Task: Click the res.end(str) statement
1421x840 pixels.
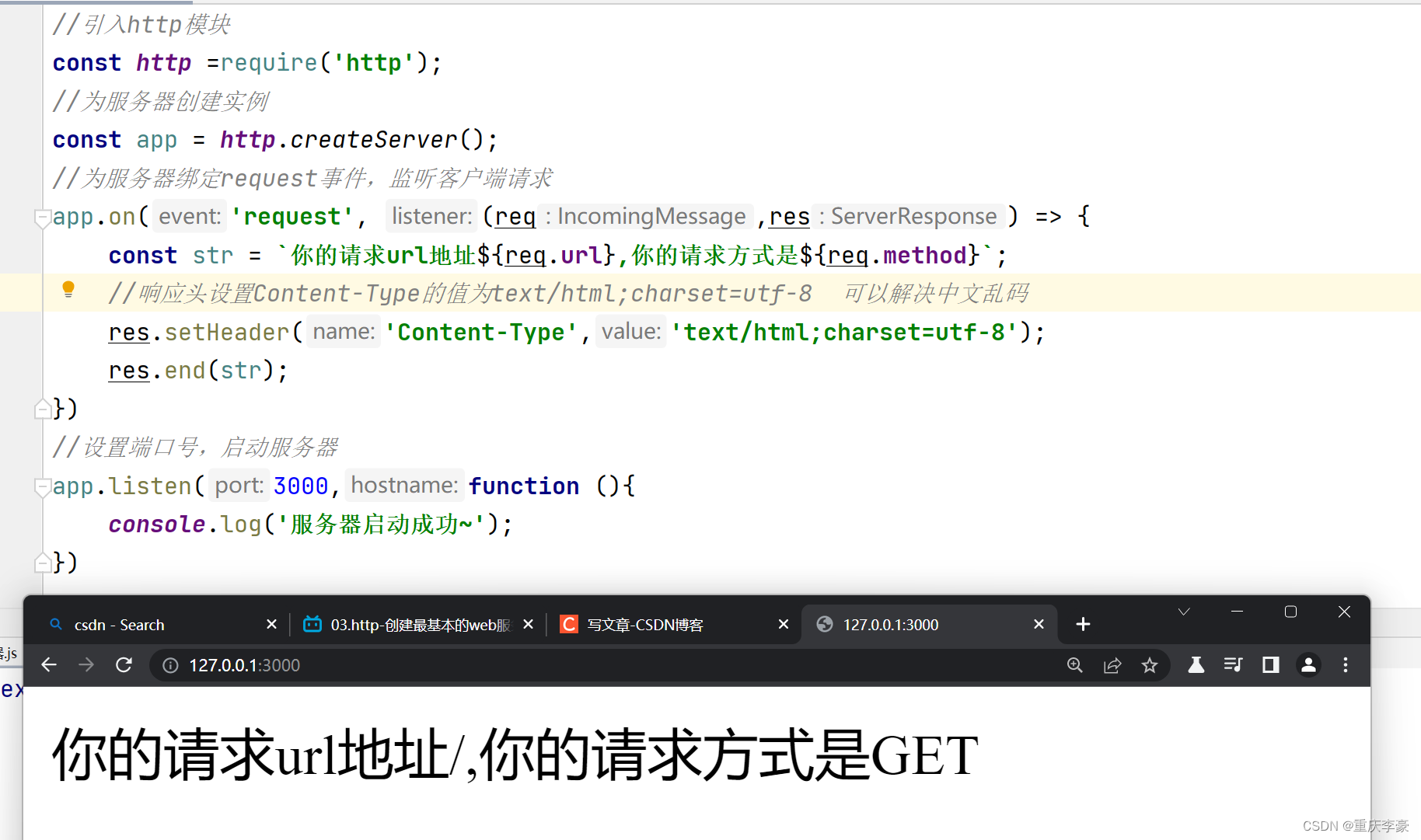Action: click(x=198, y=371)
